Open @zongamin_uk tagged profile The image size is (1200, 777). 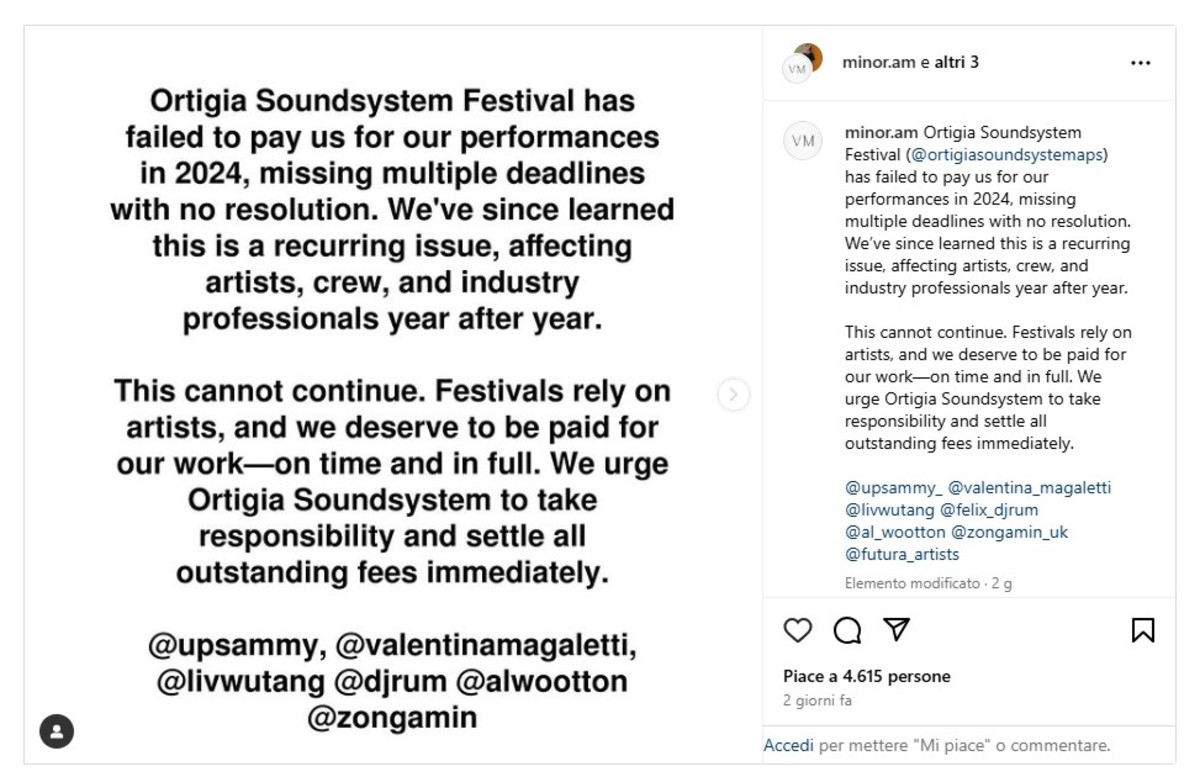1009,532
